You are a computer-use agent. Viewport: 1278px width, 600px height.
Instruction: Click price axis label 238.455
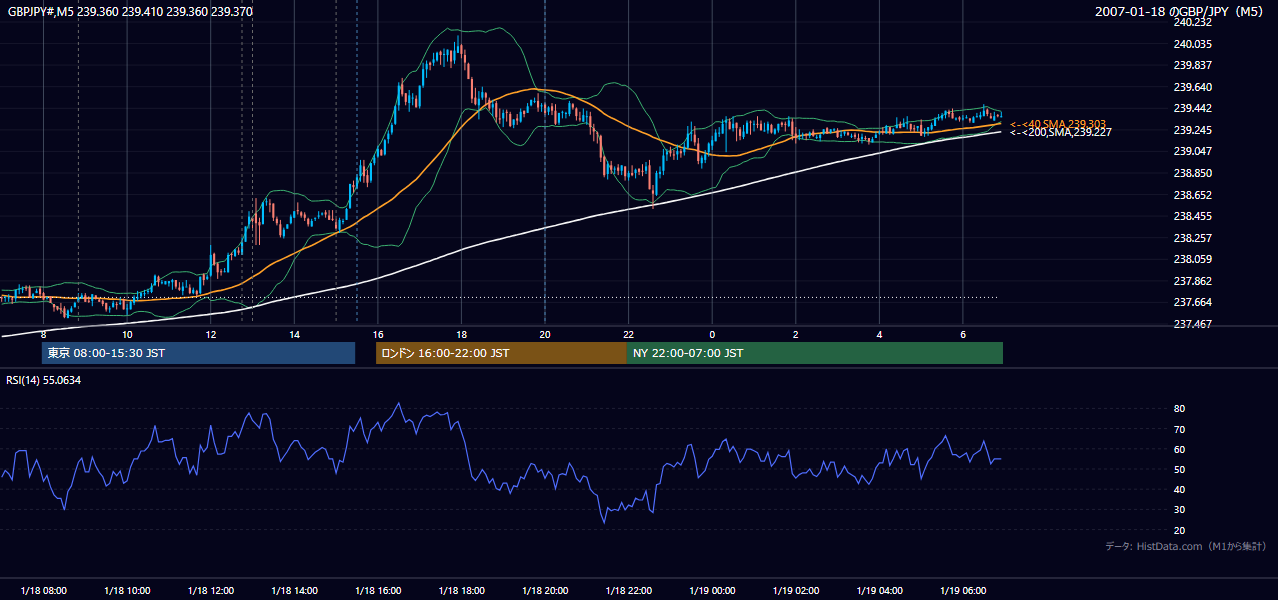[1193, 216]
